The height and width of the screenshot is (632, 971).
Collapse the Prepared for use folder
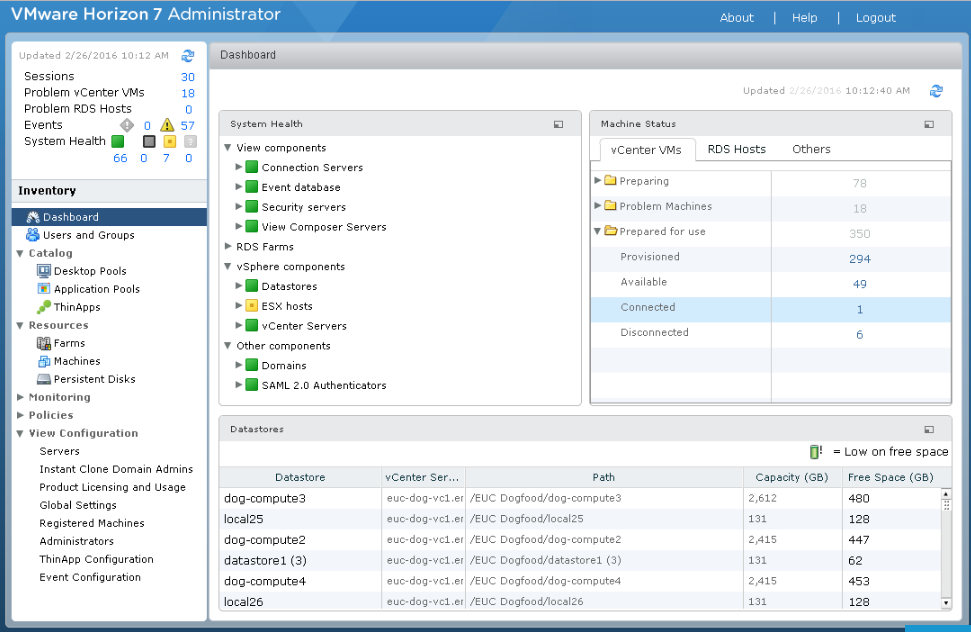click(x=598, y=231)
